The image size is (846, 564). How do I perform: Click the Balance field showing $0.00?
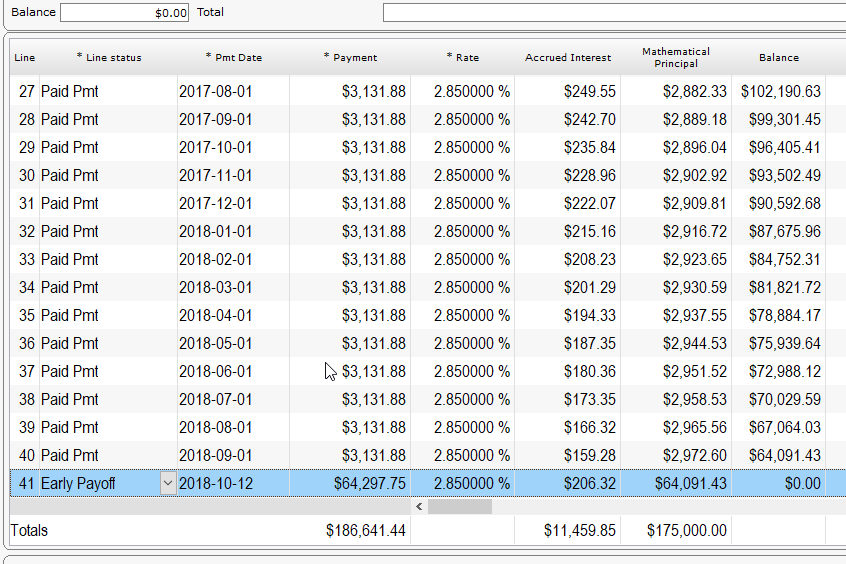125,12
